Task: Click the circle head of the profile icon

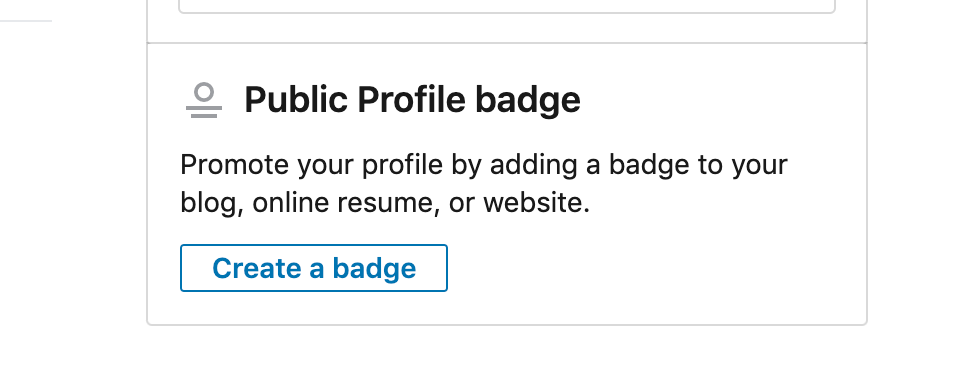Action: tap(203, 93)
